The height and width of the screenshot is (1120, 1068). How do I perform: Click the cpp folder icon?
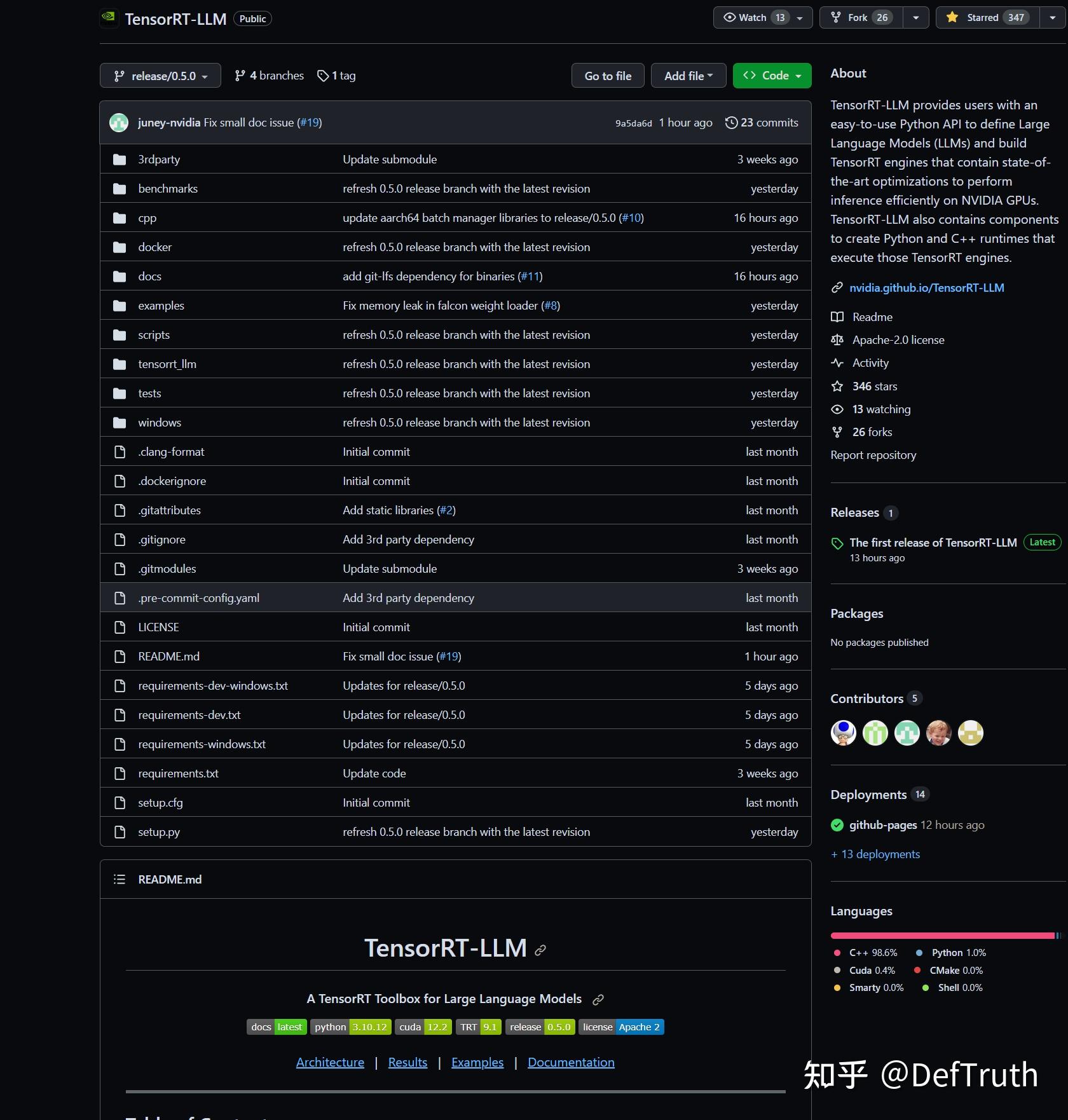(x=120, y=218)
